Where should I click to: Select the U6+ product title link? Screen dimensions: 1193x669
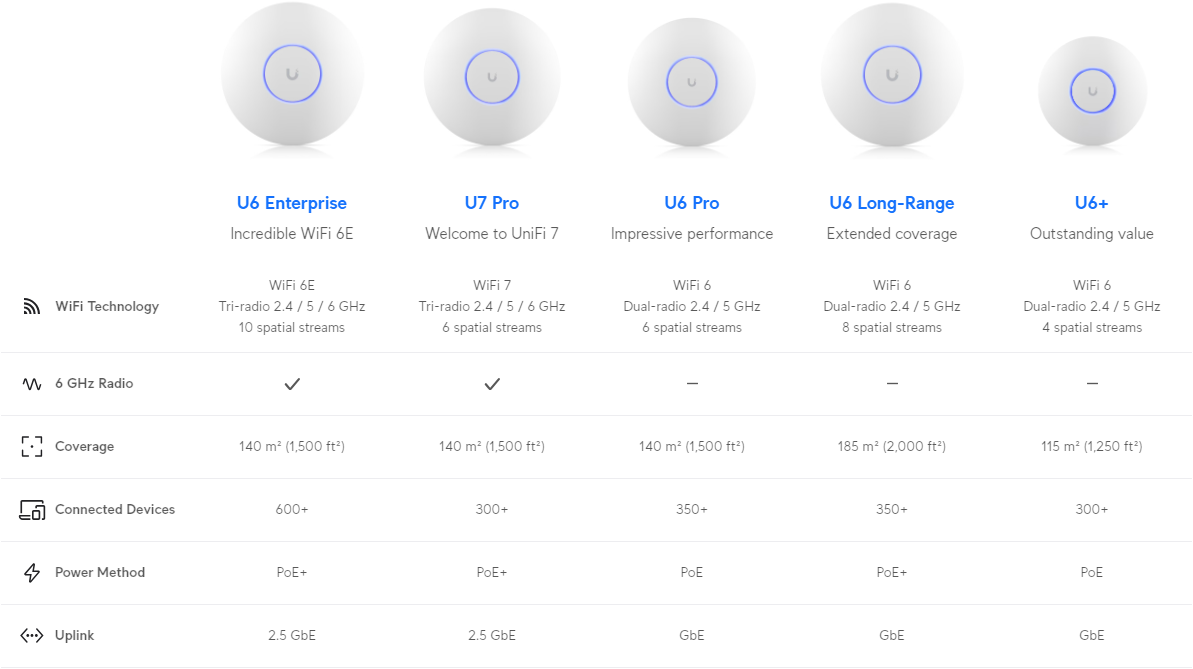pos(1092,203)
